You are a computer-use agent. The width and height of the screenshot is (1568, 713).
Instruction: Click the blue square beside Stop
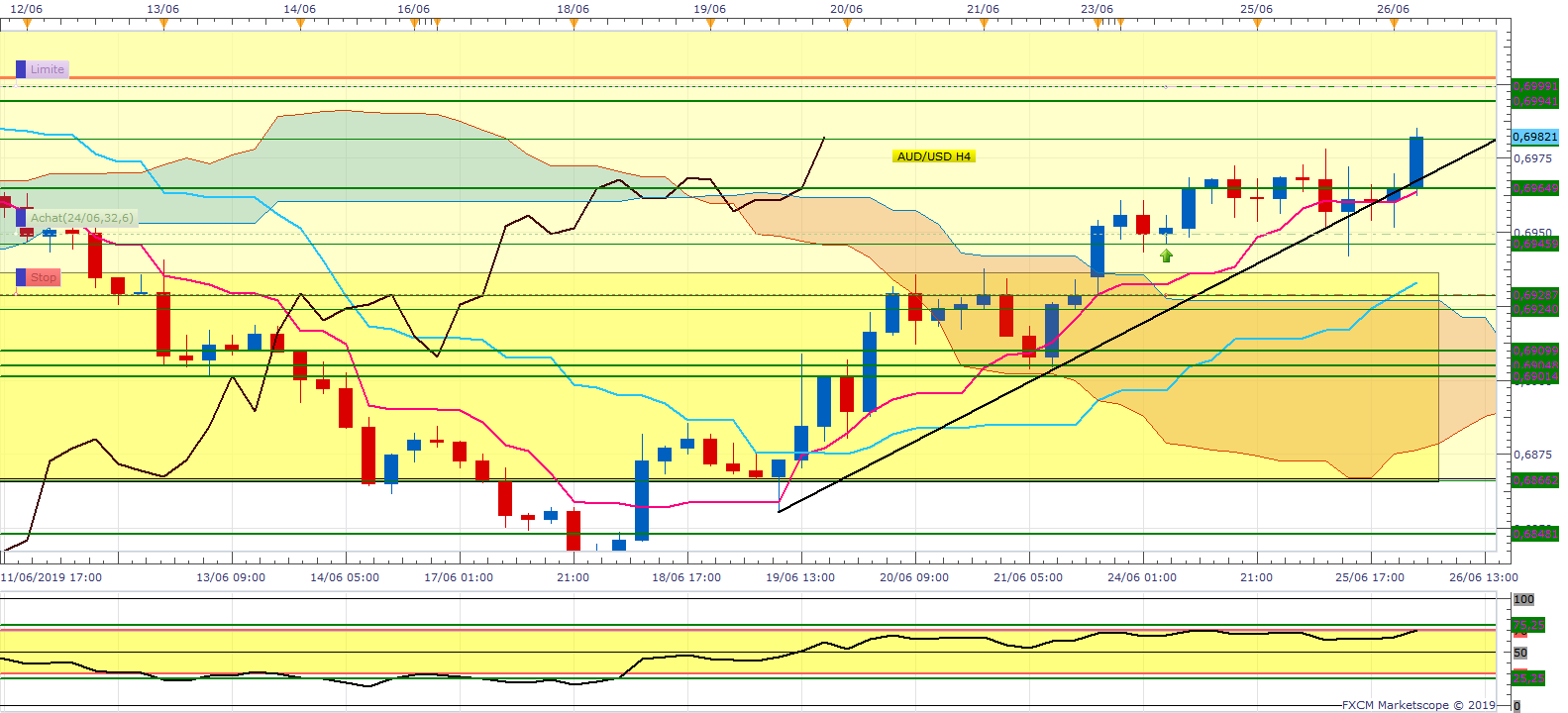[21, 277]
